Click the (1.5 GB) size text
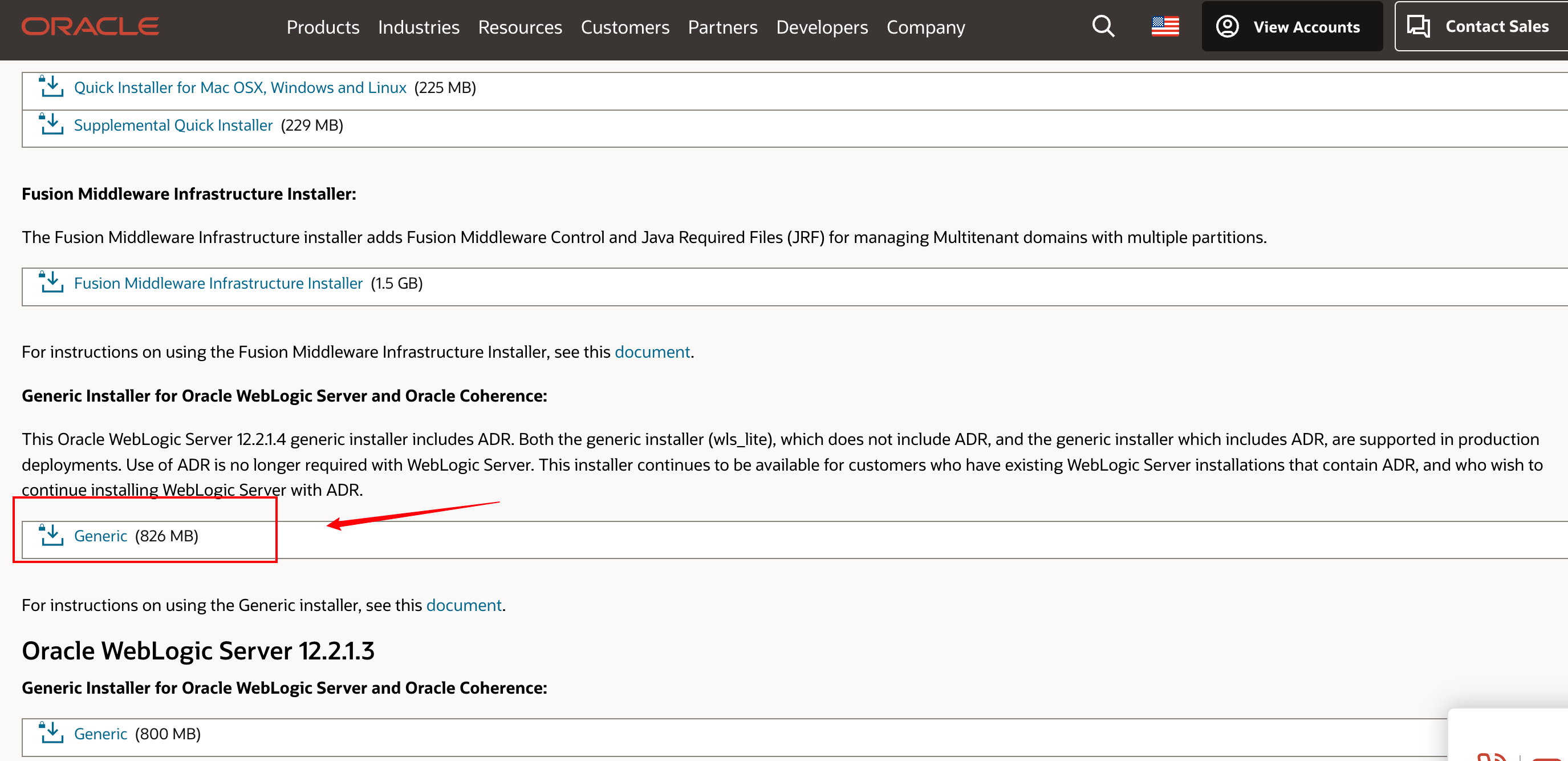This screenshot has height=761, width=1568. pyautogui.click(x=396, y=283)
